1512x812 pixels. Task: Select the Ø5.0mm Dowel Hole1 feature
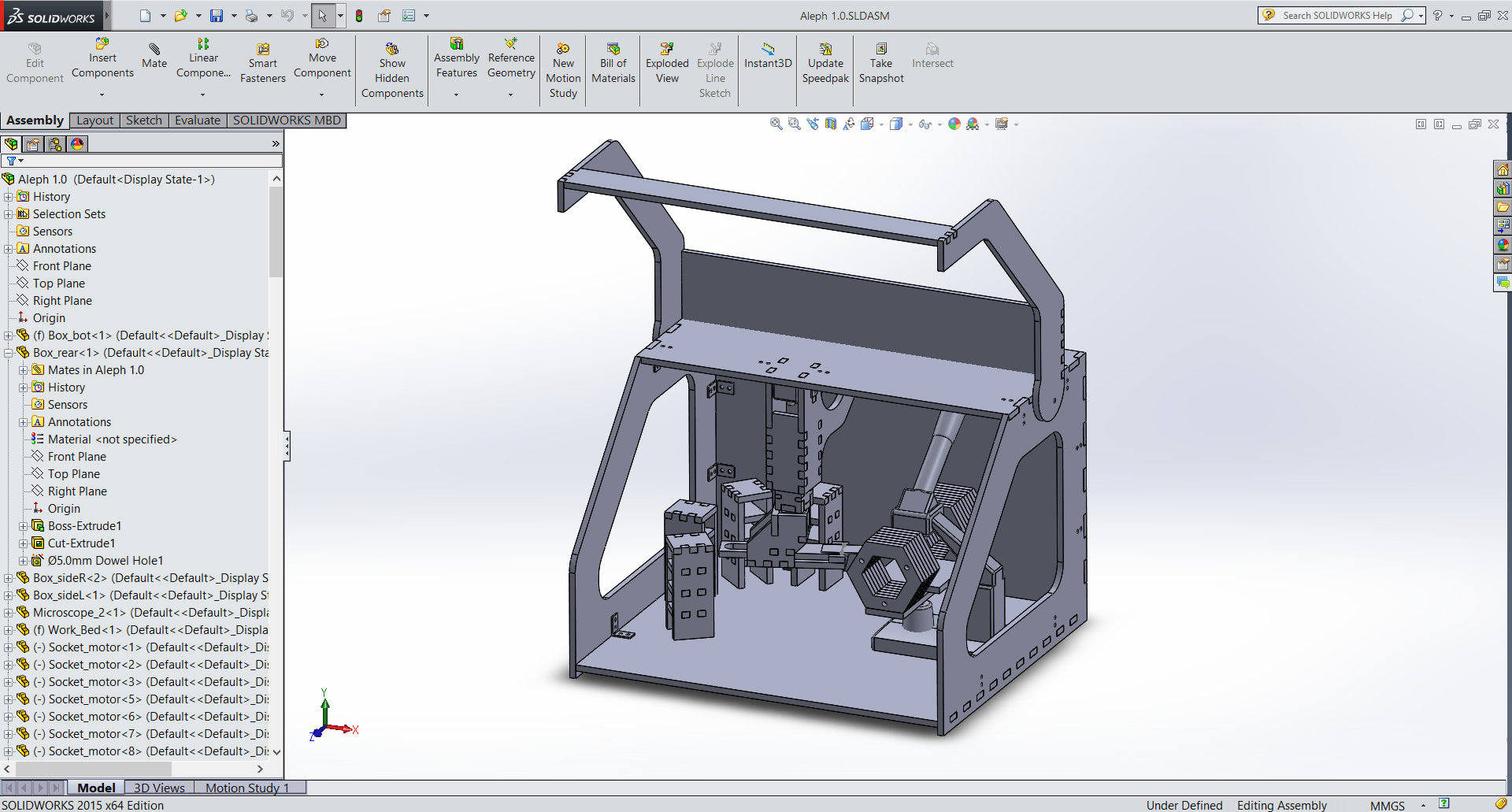tap(98, 561)
